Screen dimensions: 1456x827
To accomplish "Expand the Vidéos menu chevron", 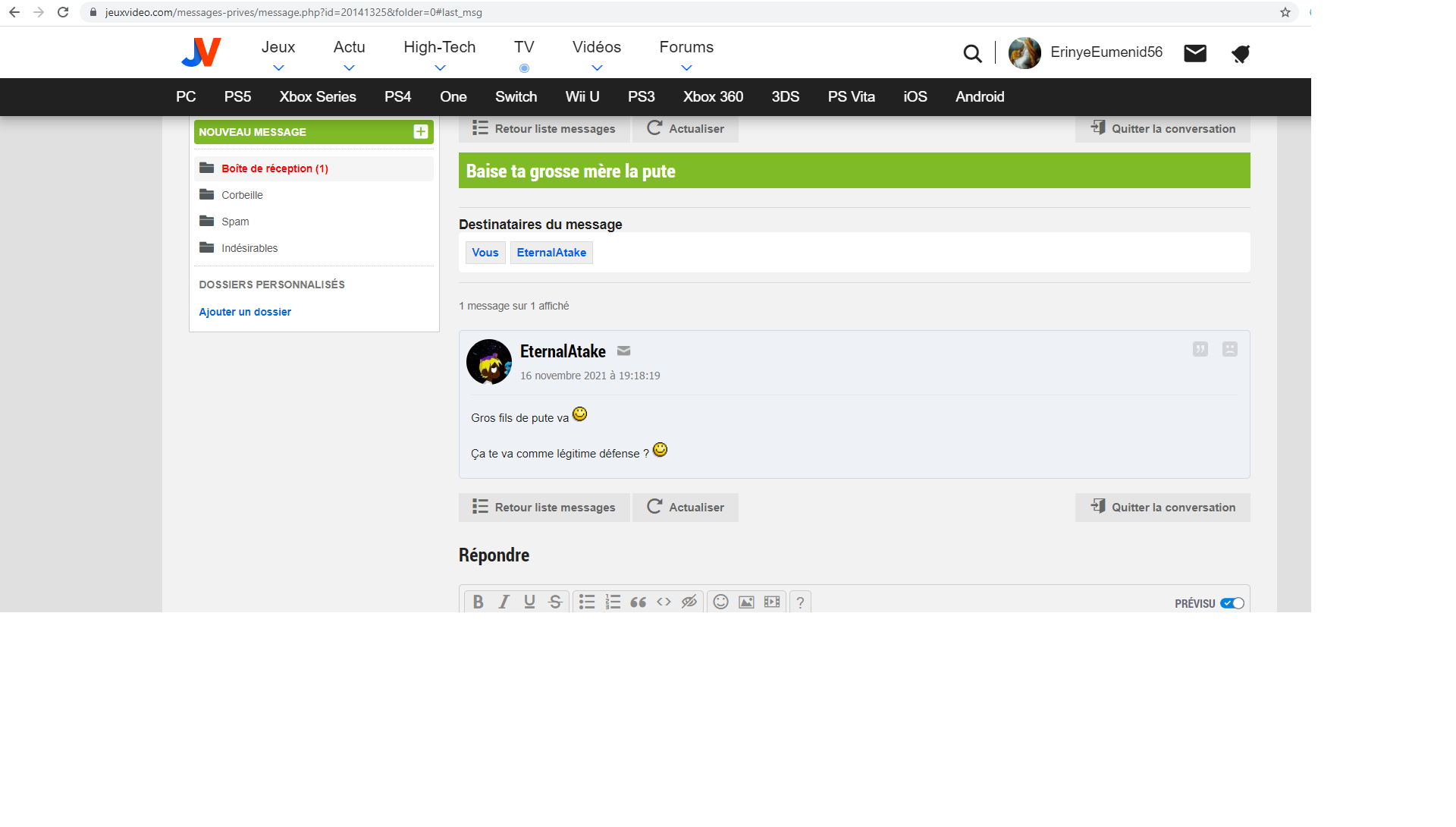I will pyautogui.click(x=597, y=68).
